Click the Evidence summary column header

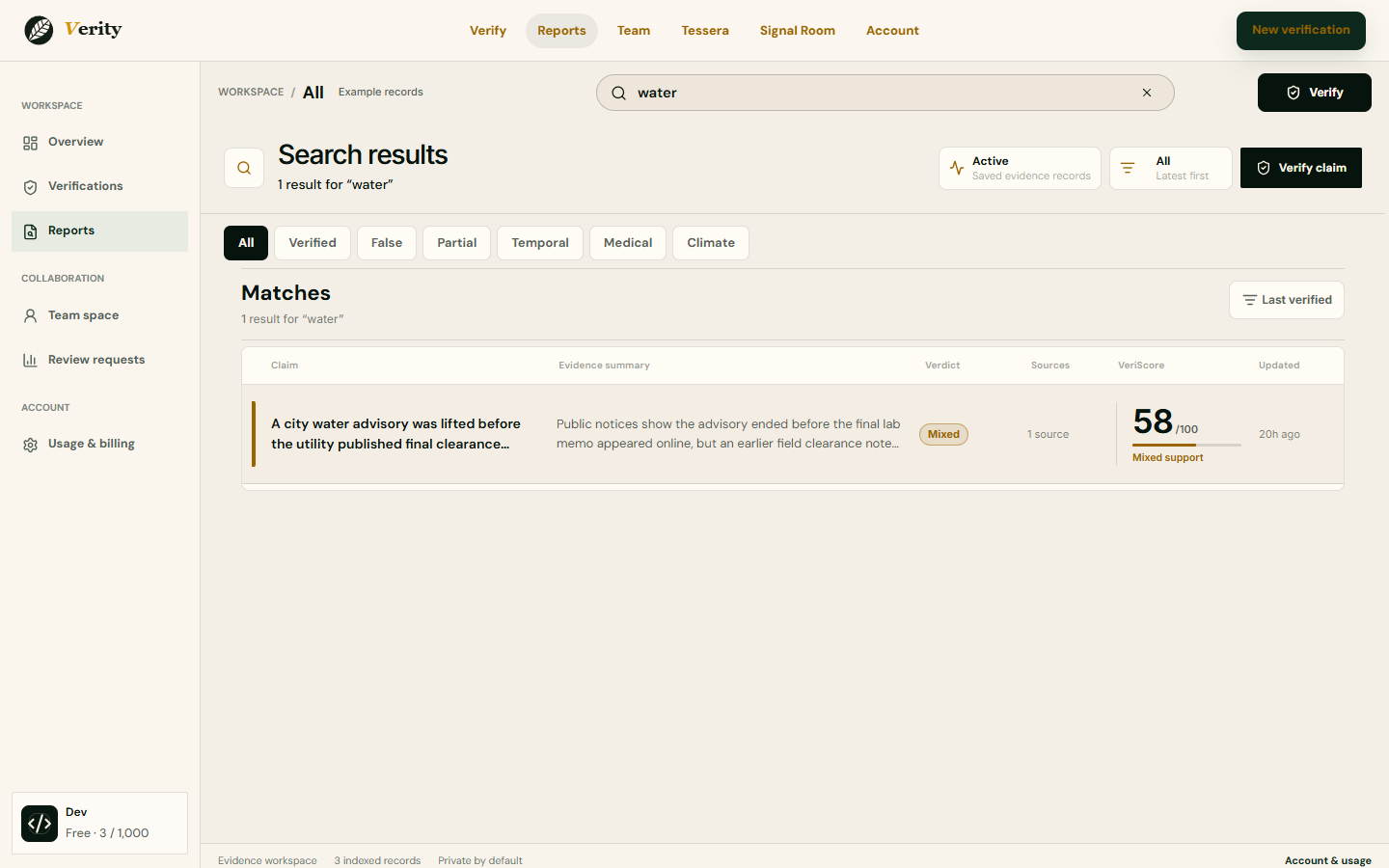click(604, 366)
